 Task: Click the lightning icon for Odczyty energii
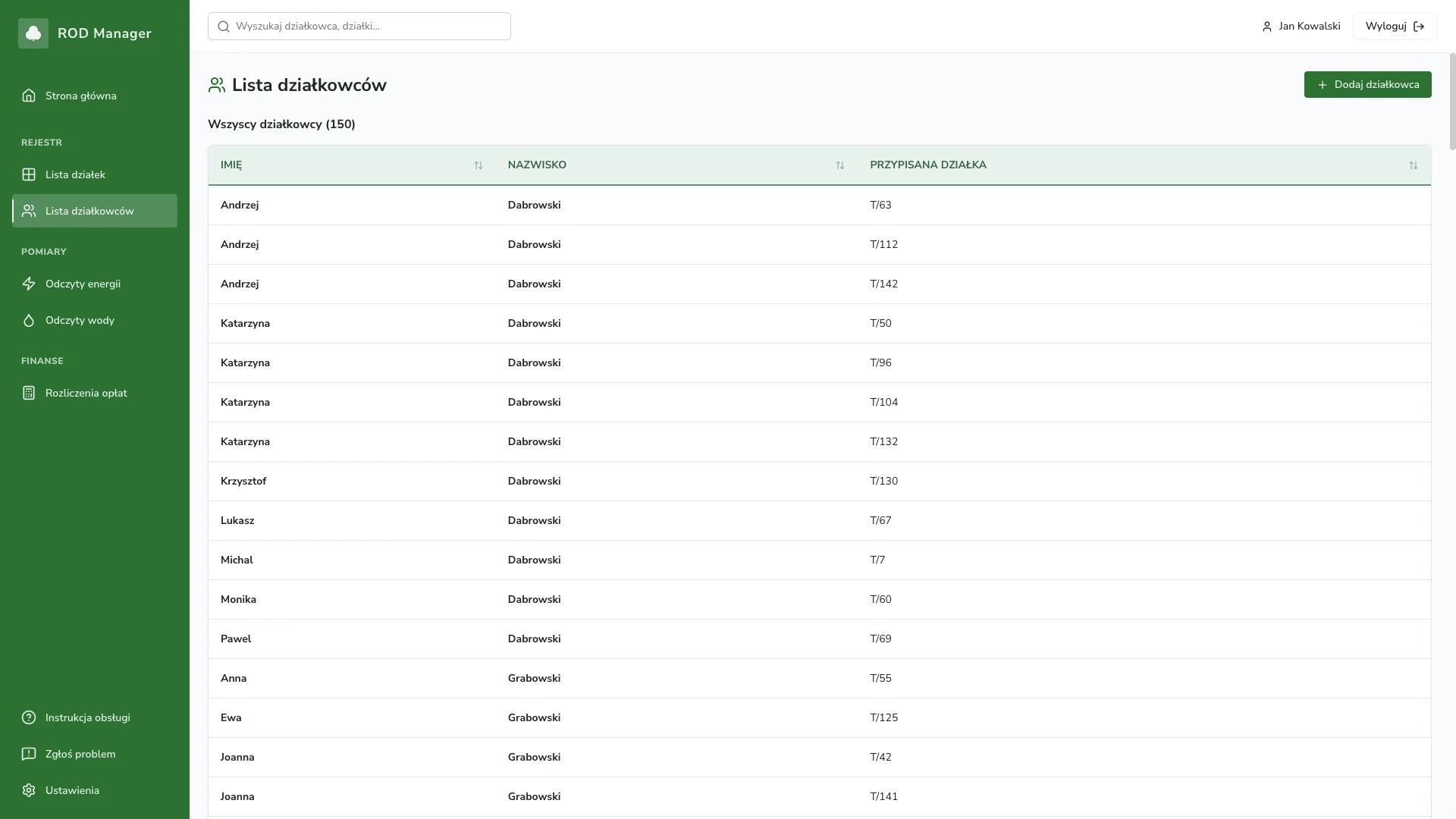(x=29, y=284)
